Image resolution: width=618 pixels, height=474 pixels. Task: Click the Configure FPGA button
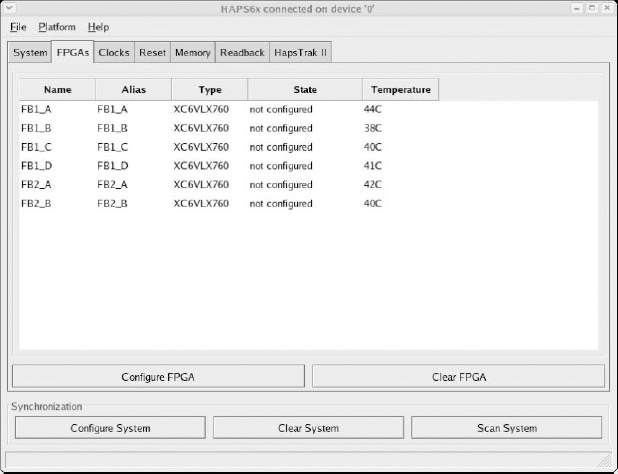pos(158,377)
